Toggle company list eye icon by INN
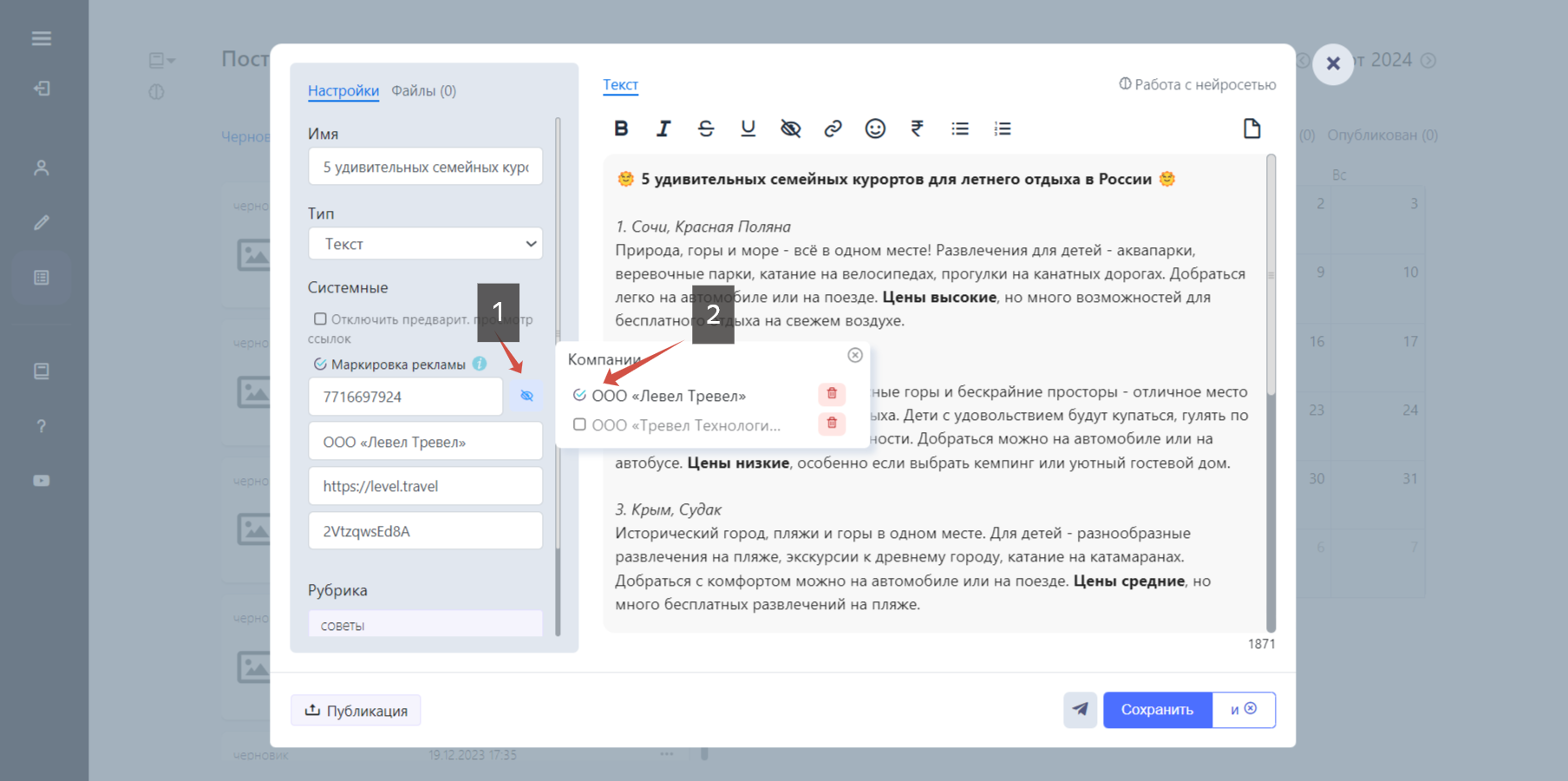This screenshot has width=1568, height=781. (526, 396)
